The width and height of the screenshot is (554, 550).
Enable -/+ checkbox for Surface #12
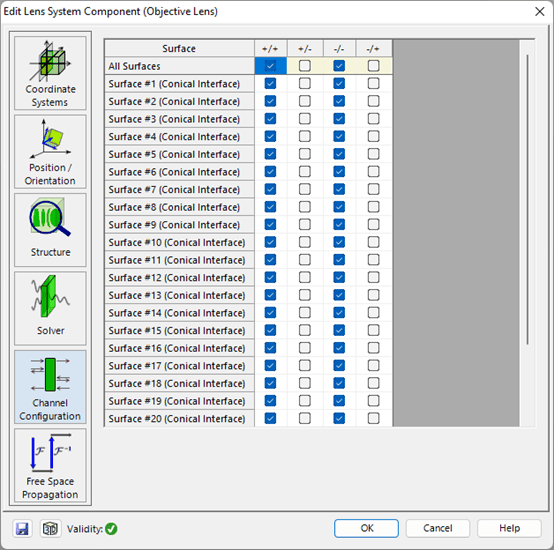373,277
